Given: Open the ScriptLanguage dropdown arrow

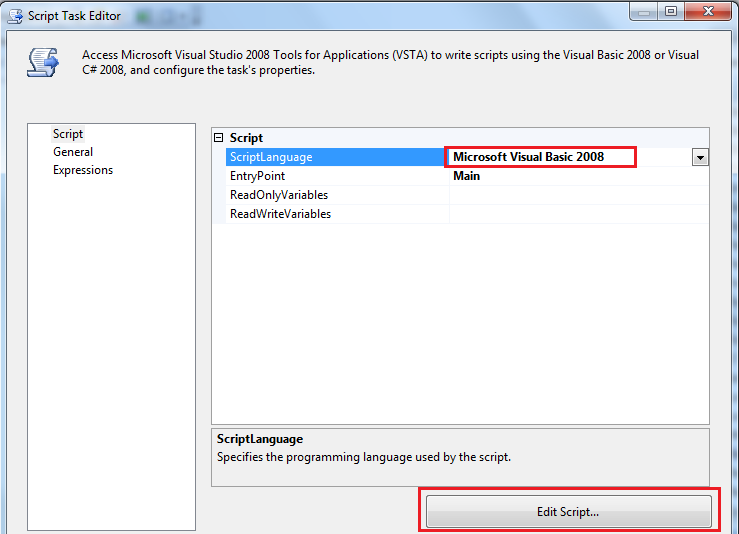Looking at the screenshot, I should pyautogui.click(x=700, y=157).
